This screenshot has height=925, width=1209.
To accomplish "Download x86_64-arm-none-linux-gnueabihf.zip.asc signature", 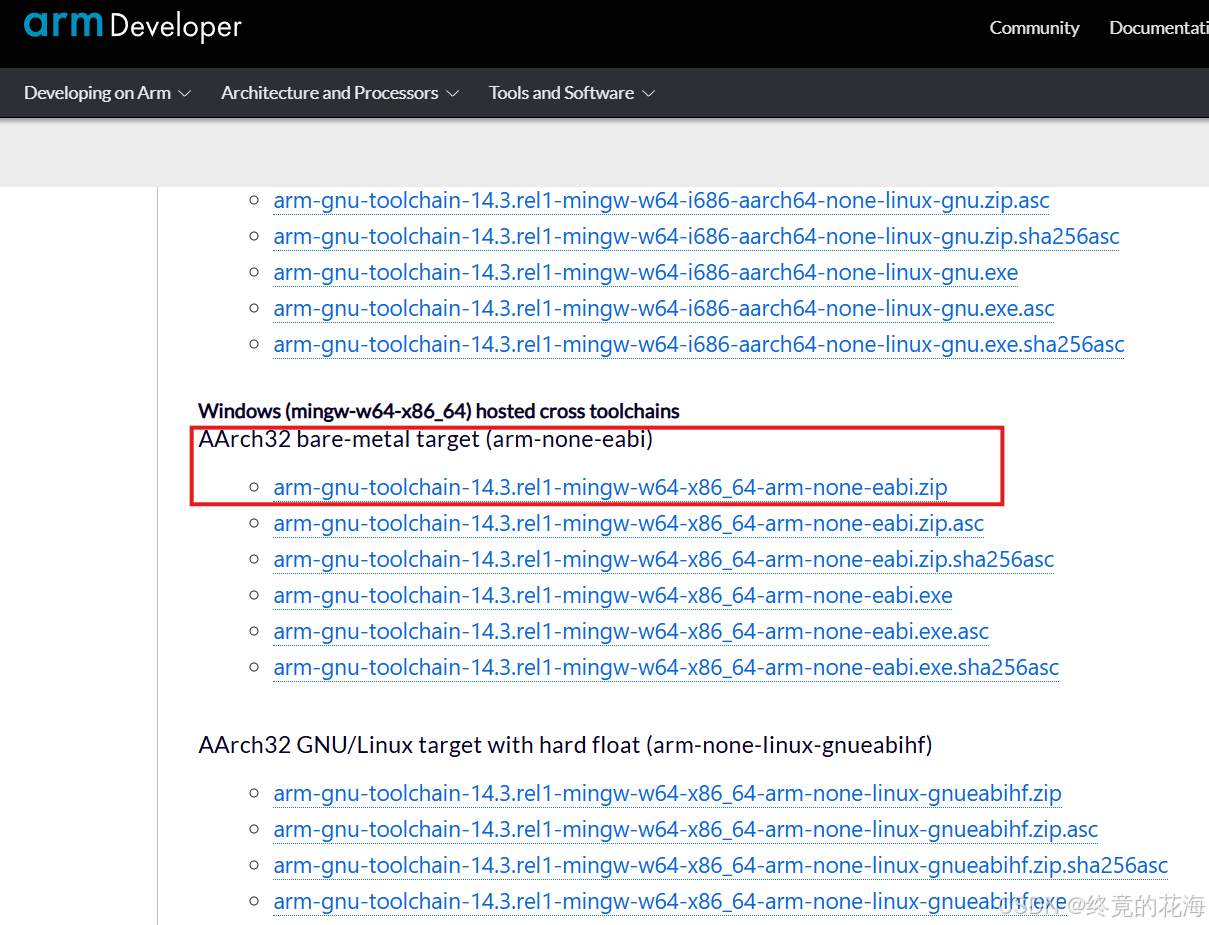I will click(685, 830).
